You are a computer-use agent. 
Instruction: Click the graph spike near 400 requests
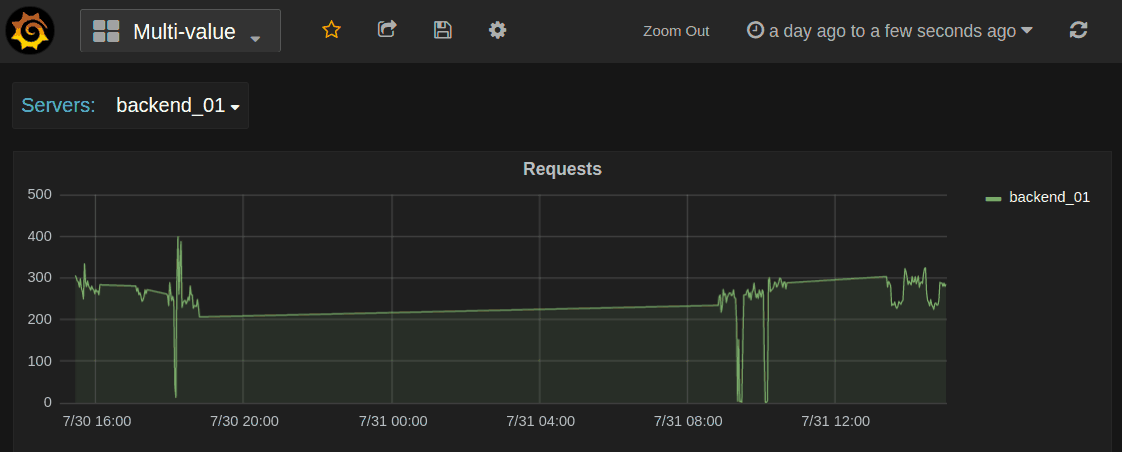click(178, 239)
